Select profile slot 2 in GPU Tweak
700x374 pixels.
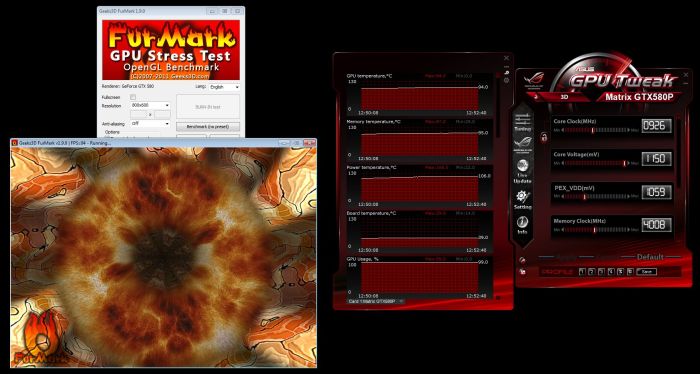pos(592,271)
